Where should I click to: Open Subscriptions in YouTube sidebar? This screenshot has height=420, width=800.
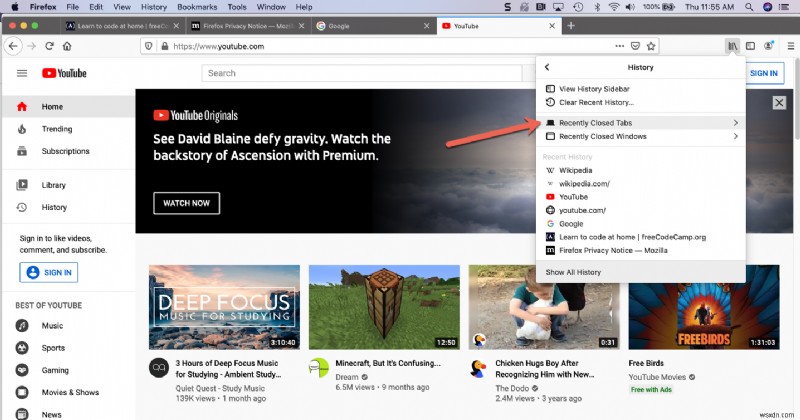click(69, 151)
